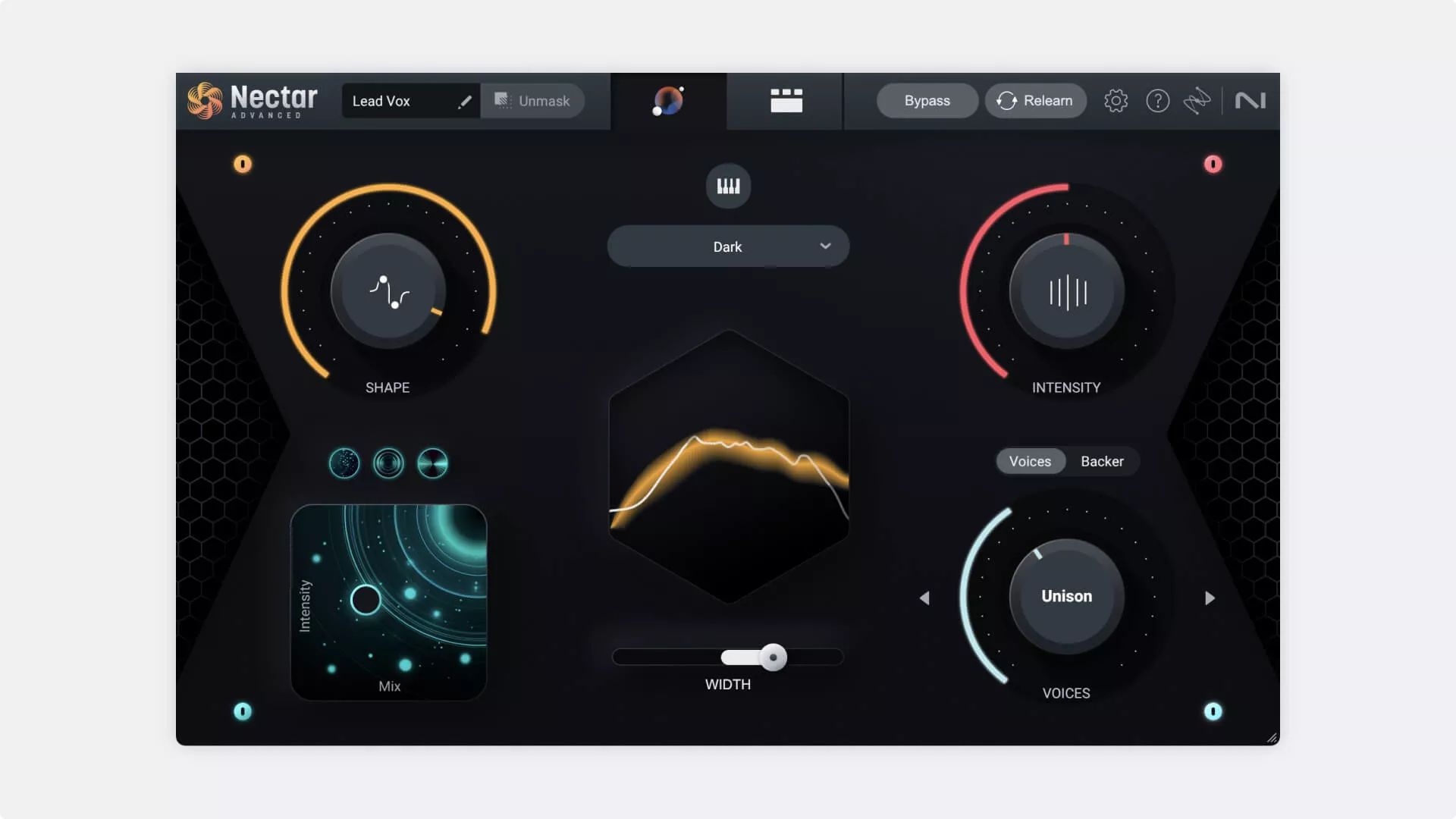
Task: Click left arrow to change Voices style
Action: pyautogui.click(x=924, y=598)
